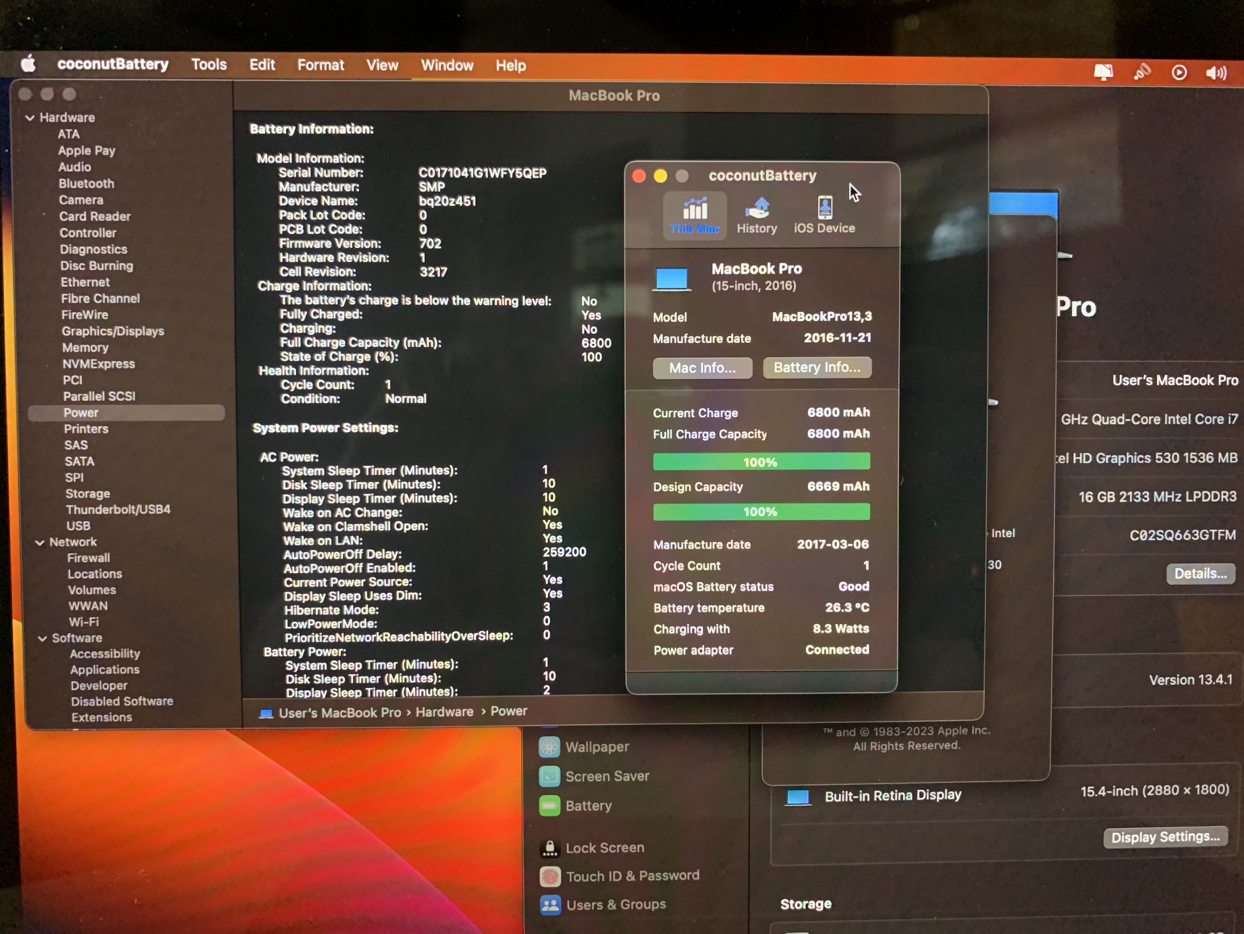Select Storage in the sidebar
The height and width of the screenshot is (934, 1244).
88,494
